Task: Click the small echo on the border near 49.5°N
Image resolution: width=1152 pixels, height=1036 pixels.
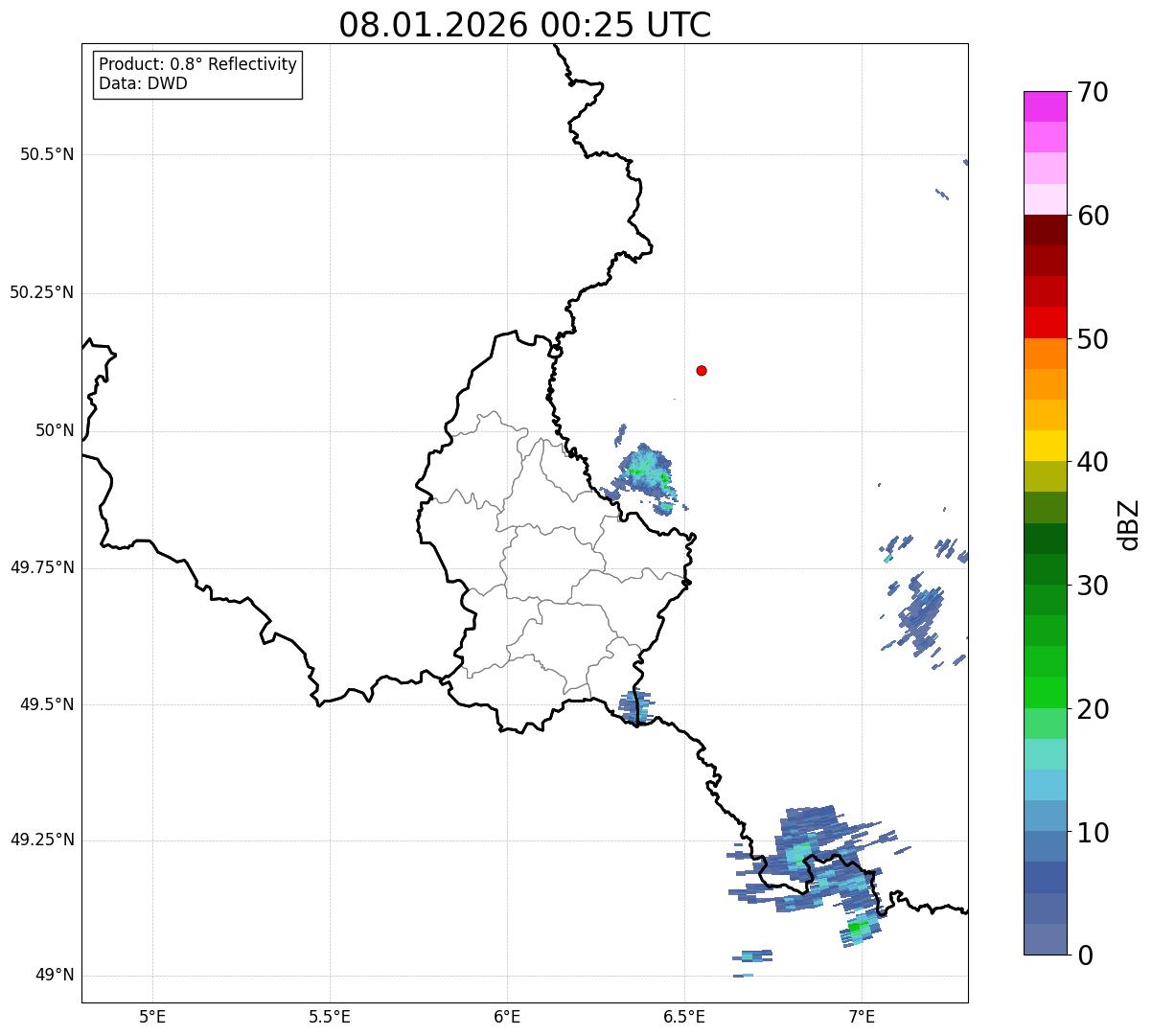Action: 634,707
